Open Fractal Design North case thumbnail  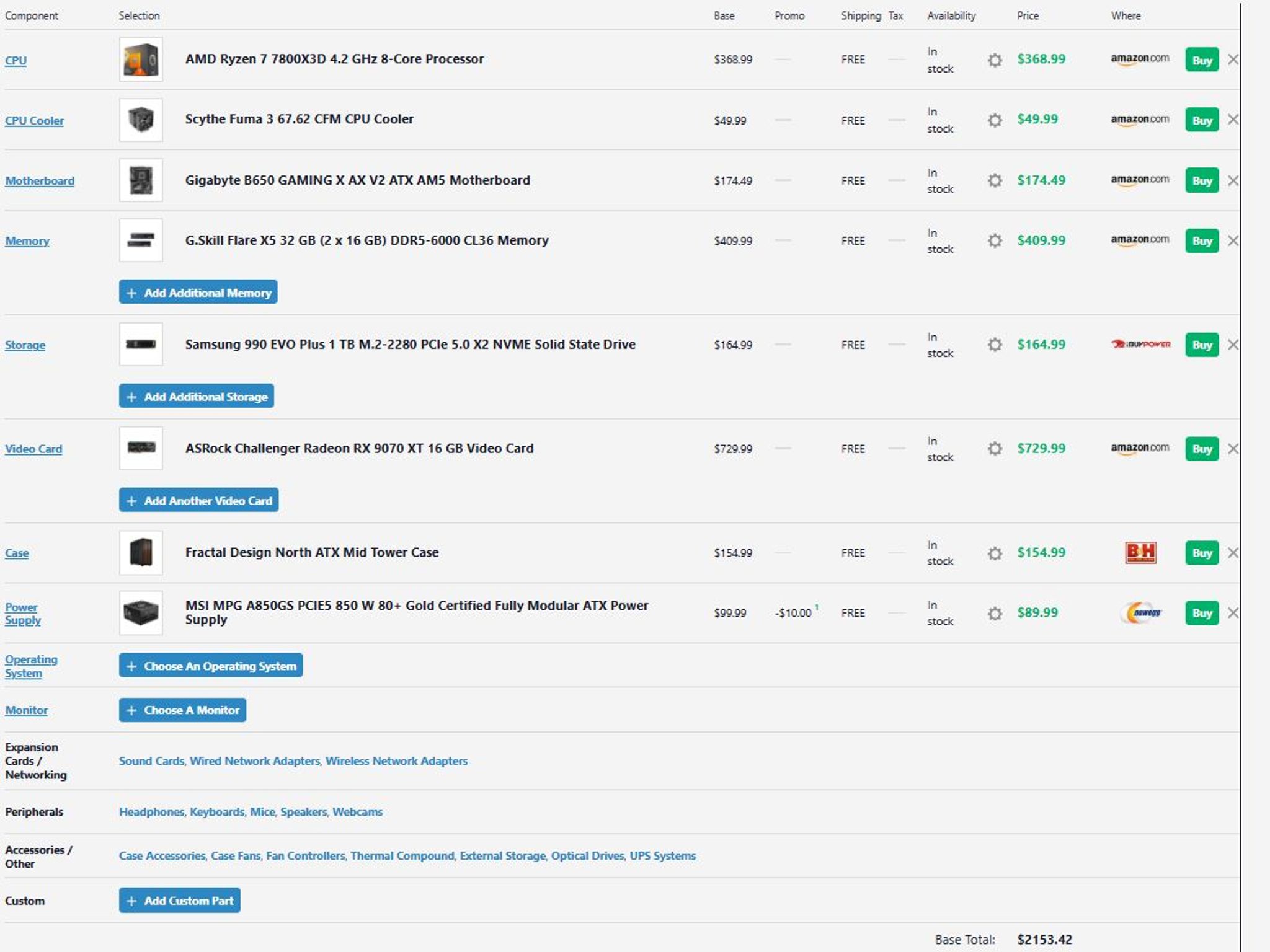pos(141,553)
